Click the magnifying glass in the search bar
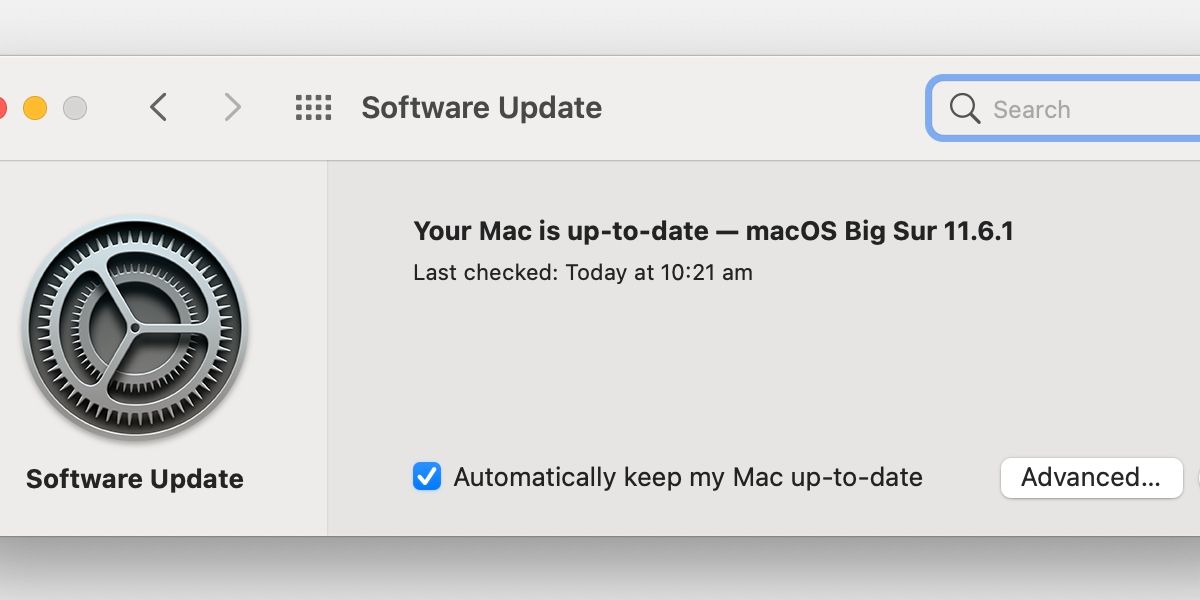Viewport: 1200px width, 600px height. point(963,108)
